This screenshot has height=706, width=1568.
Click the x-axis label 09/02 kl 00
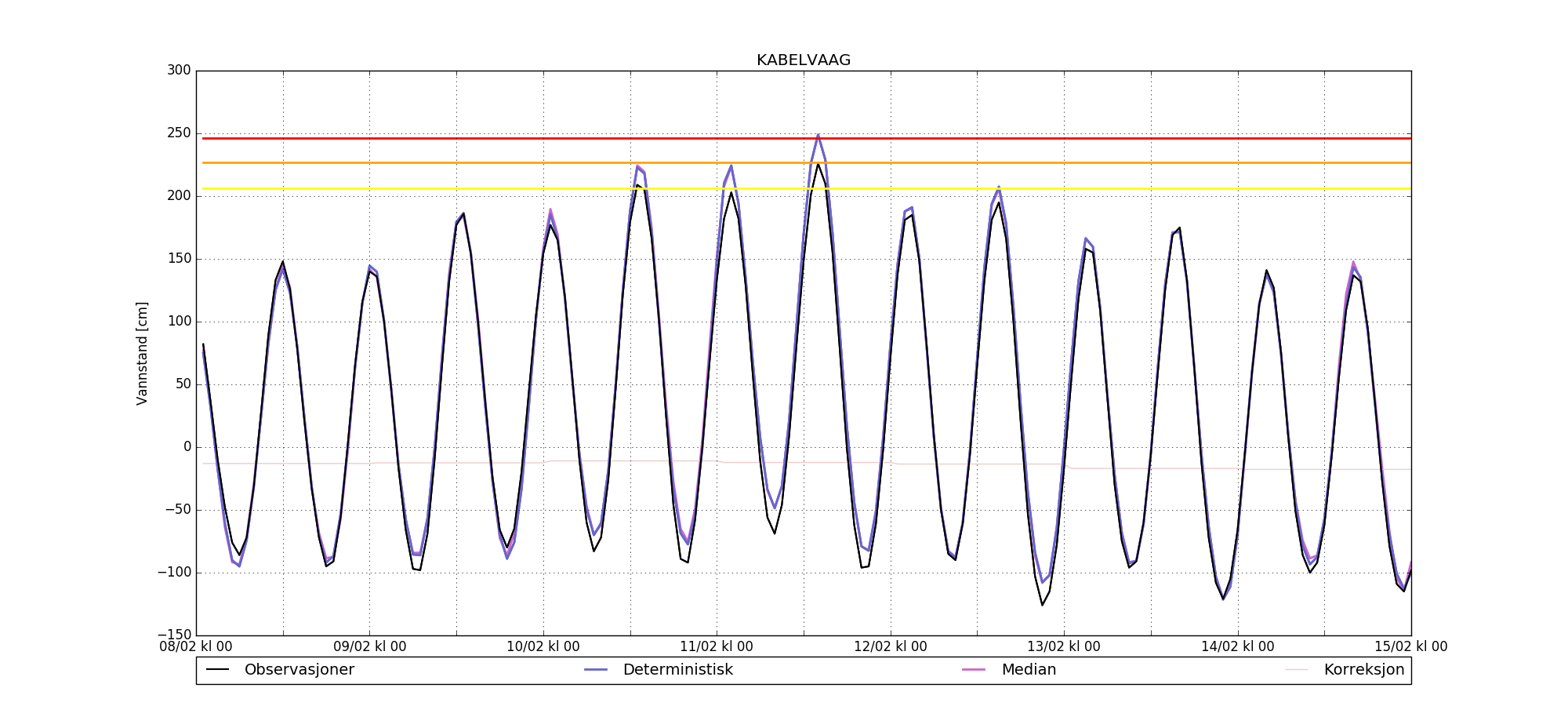click(x=370, y=647)
